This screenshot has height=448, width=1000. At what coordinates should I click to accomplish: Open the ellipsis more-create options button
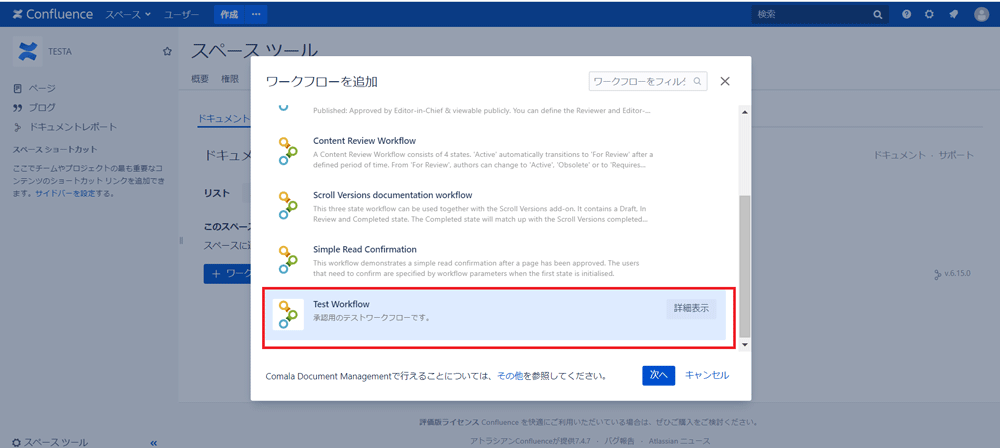(256, 14)
